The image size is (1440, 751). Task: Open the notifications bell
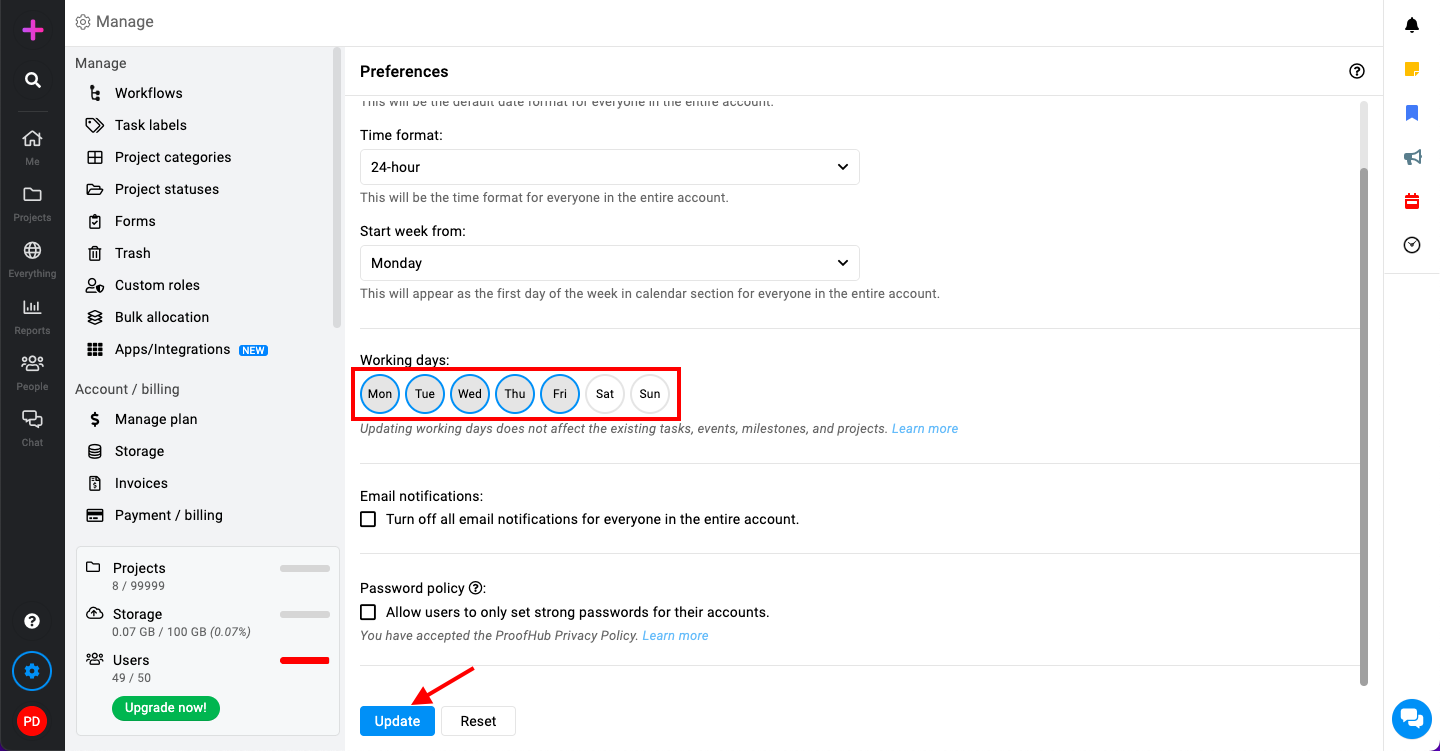pyautogui.click(x=1412, y=25)
